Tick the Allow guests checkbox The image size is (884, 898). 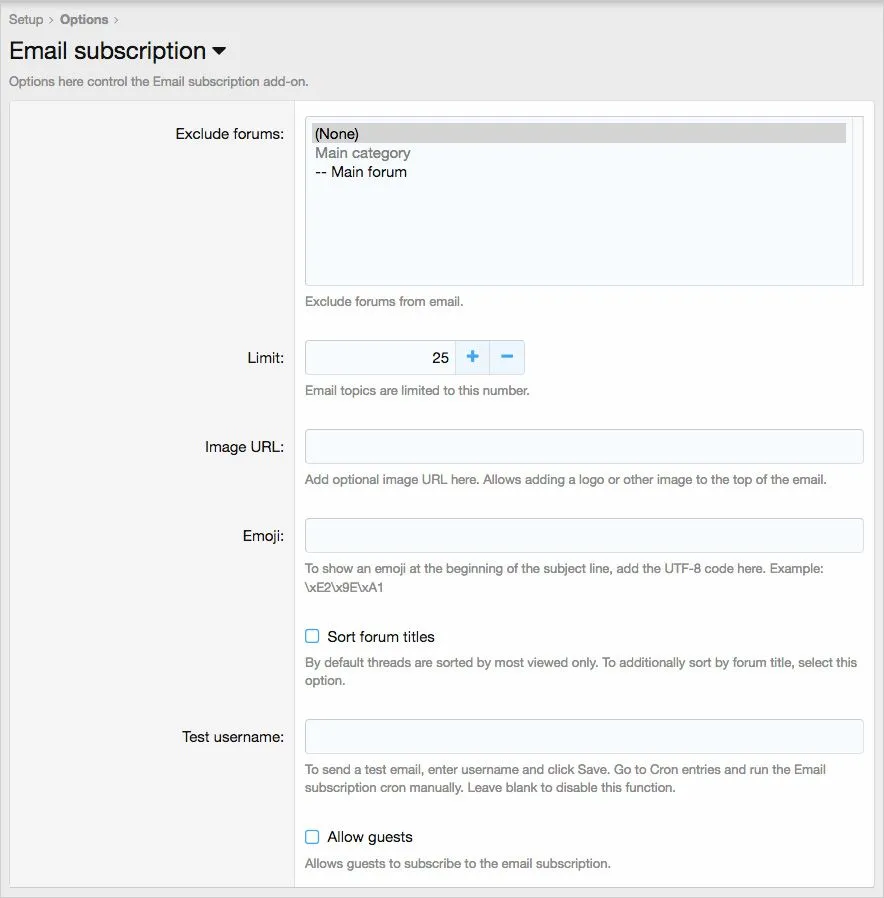[312, 837]
